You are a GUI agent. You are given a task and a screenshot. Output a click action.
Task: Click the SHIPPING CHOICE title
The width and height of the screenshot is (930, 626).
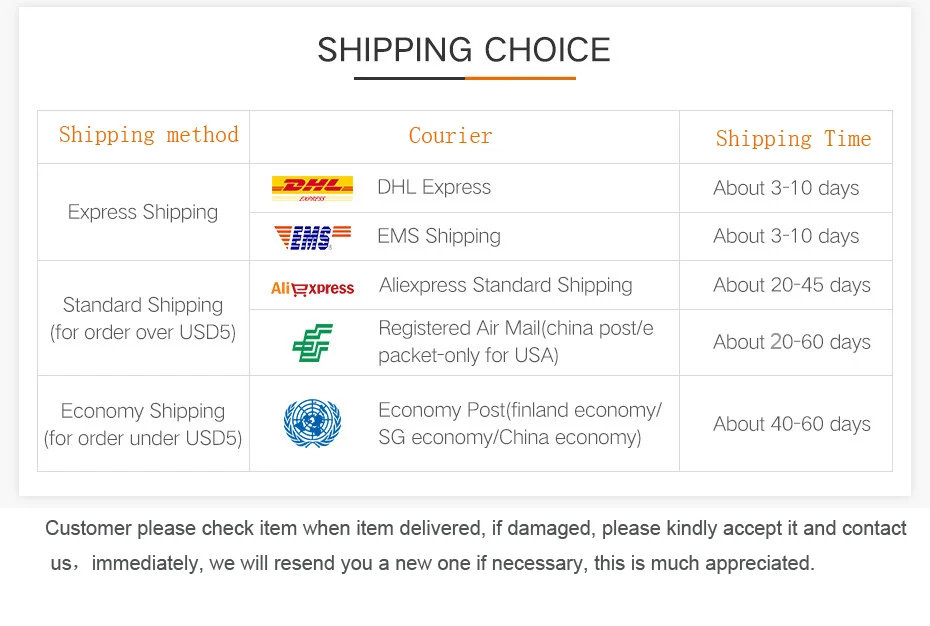[464, 49]
